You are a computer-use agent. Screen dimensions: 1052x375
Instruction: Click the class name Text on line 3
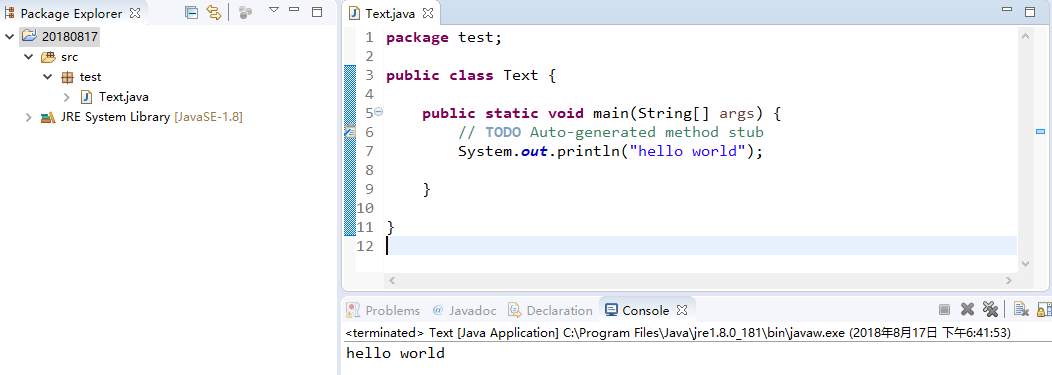[521, 76]
